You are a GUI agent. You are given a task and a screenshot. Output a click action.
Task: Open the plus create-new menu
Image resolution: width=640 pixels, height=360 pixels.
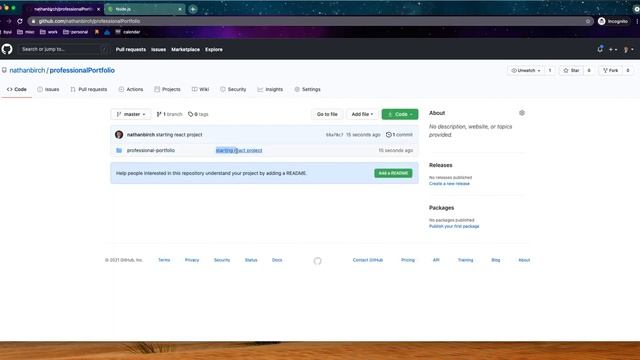613,49
